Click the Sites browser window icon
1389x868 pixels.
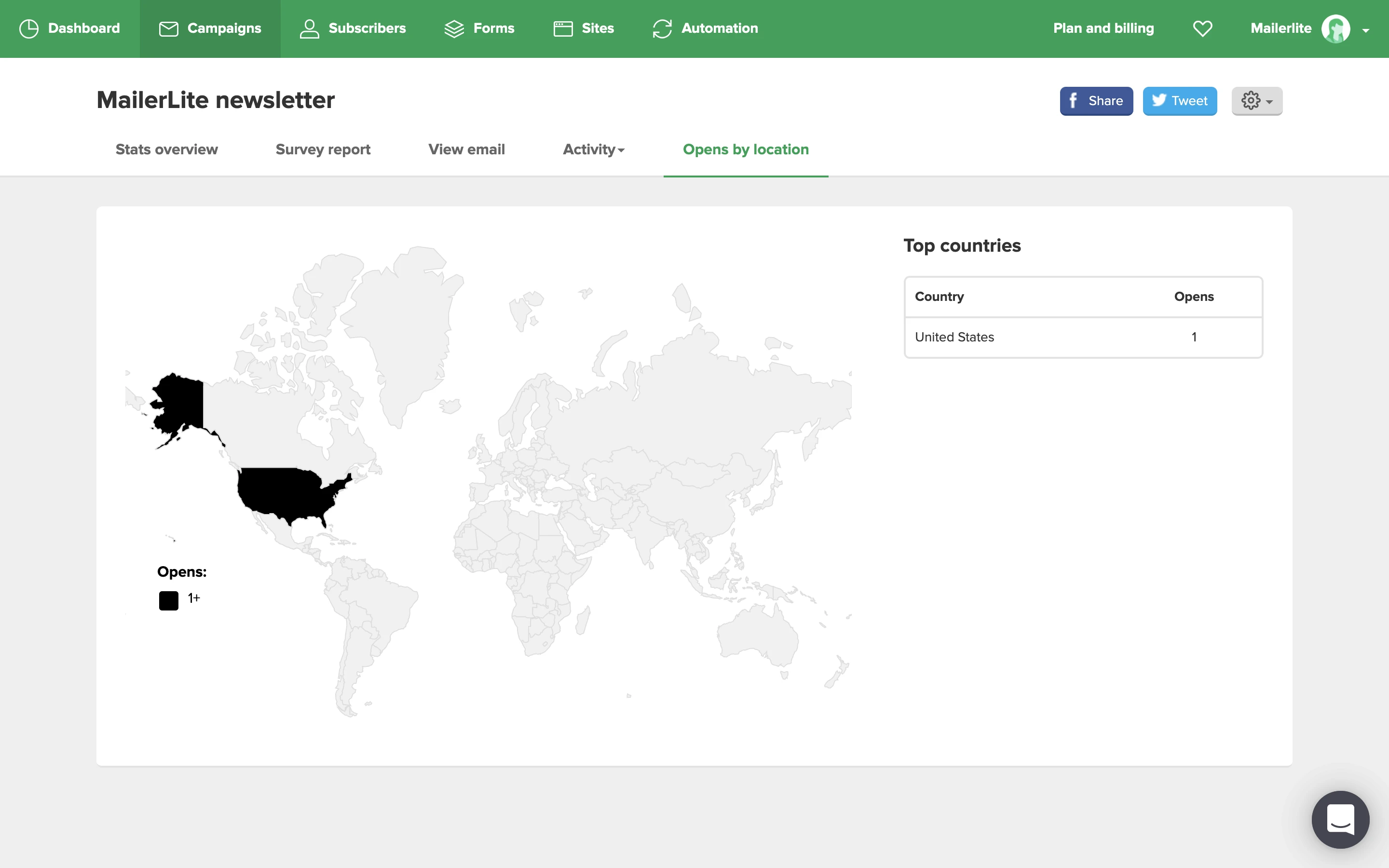pos(563,29)
